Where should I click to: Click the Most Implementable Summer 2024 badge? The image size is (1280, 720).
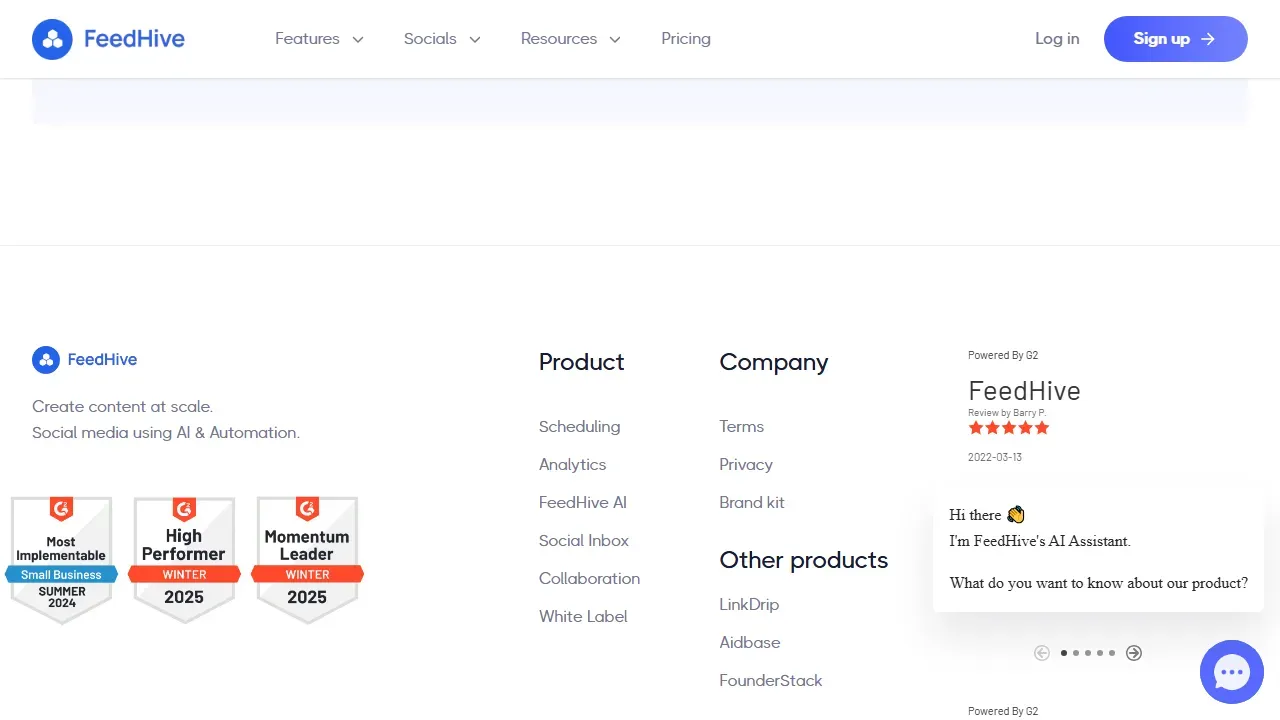click(62, 560)
